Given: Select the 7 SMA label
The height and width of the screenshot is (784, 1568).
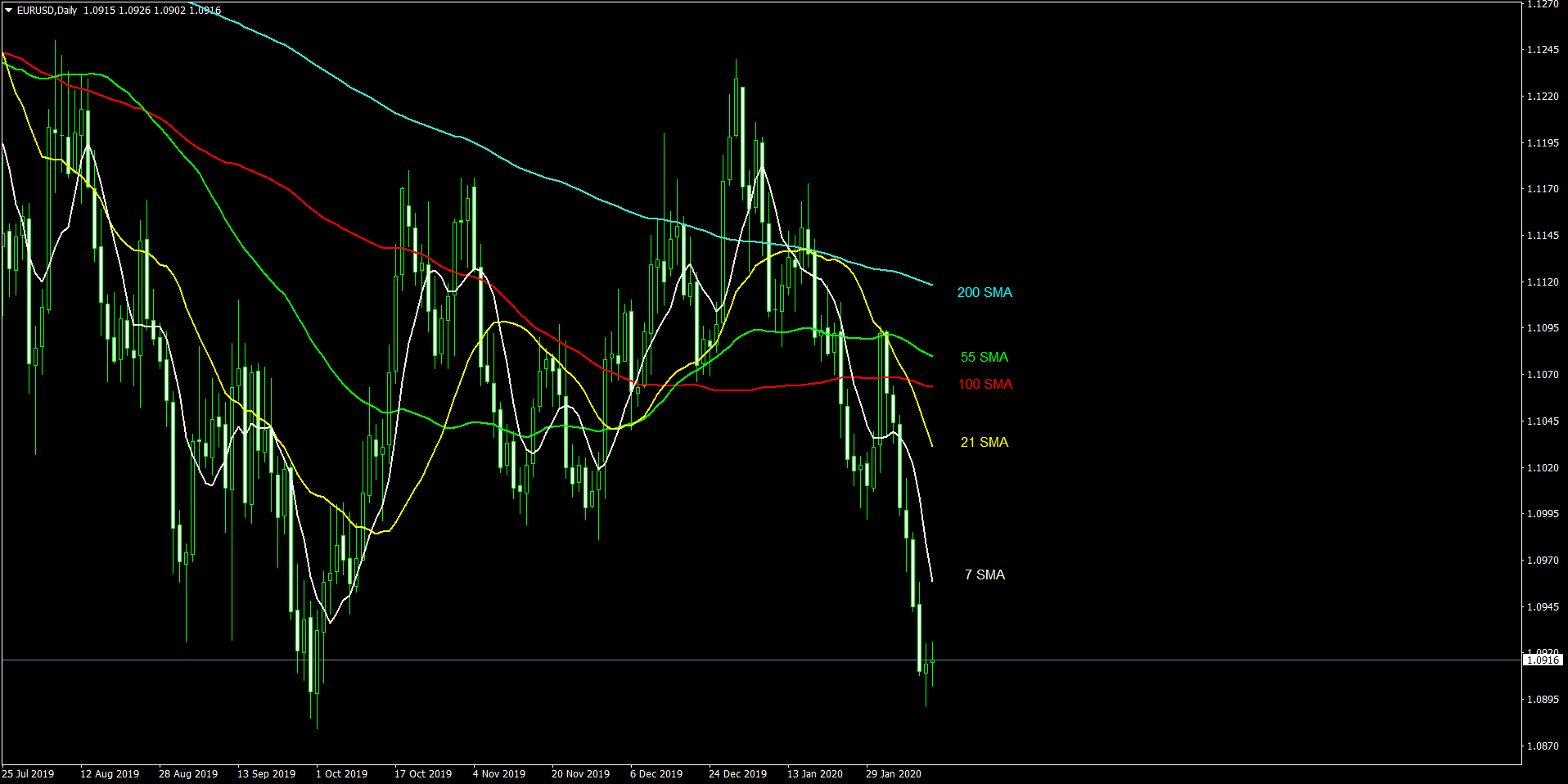Looking at the screenshot, I should [985, 574].
